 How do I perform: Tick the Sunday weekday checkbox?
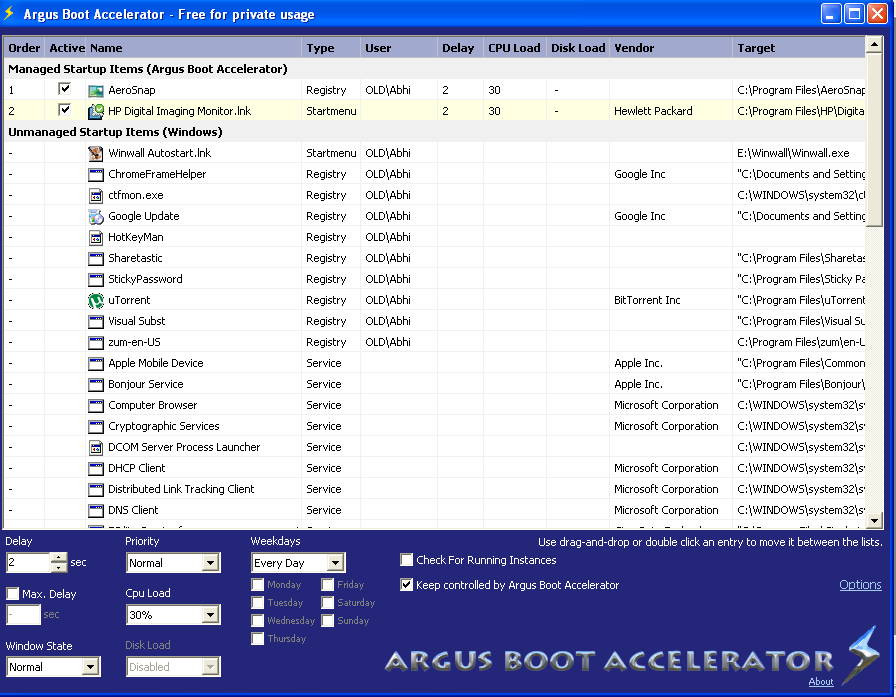click(x=327, y=620)
